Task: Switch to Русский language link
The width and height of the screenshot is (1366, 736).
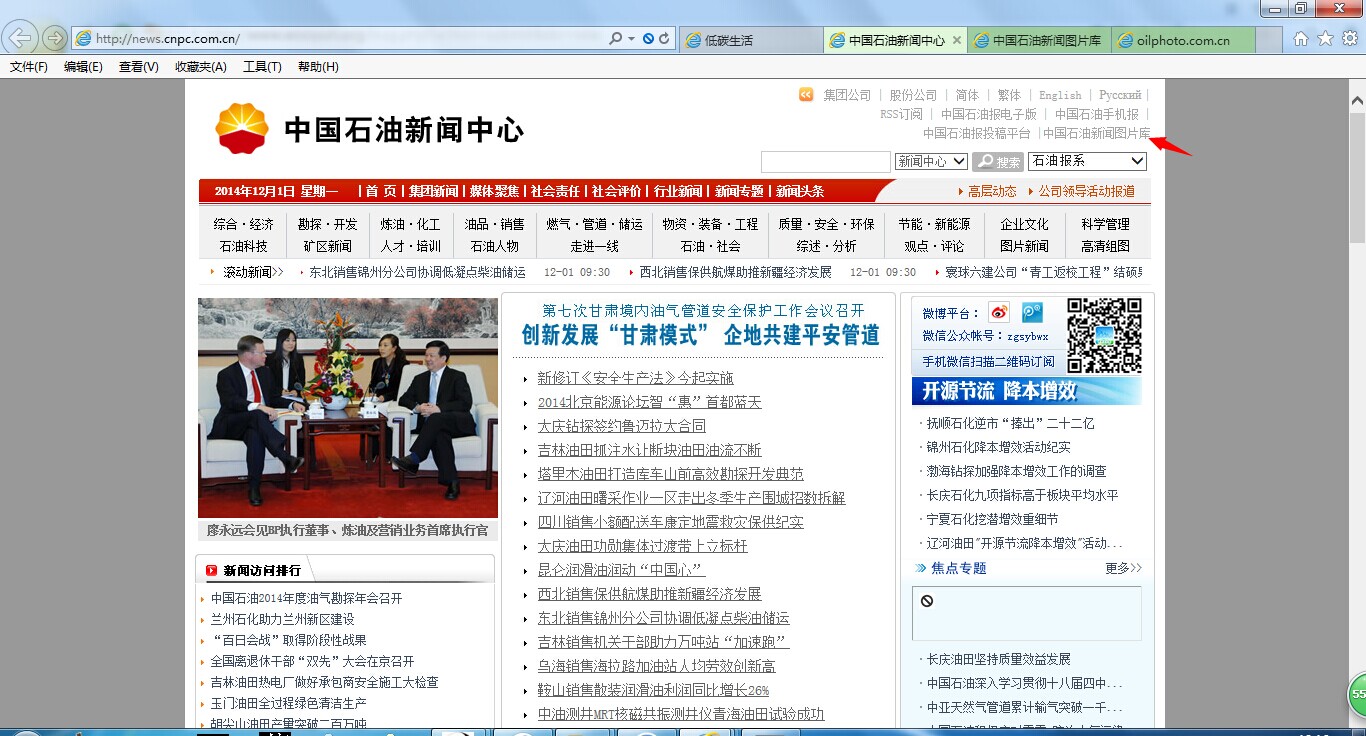Action: pyautogui.click(x=1120, y=95)
